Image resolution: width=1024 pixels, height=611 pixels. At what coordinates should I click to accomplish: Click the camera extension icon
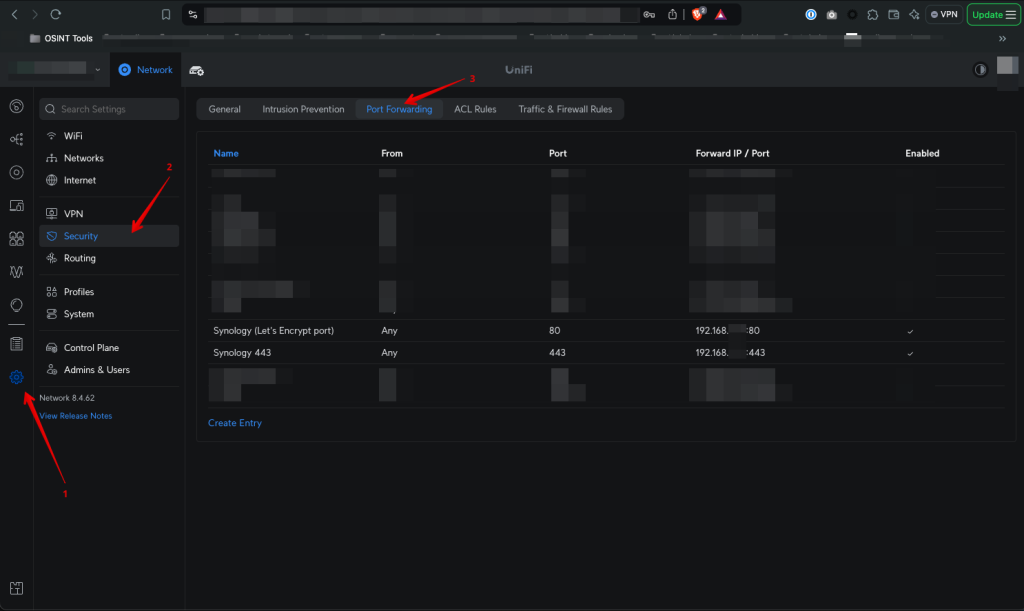pyautogui.click(x=831, y=14)
